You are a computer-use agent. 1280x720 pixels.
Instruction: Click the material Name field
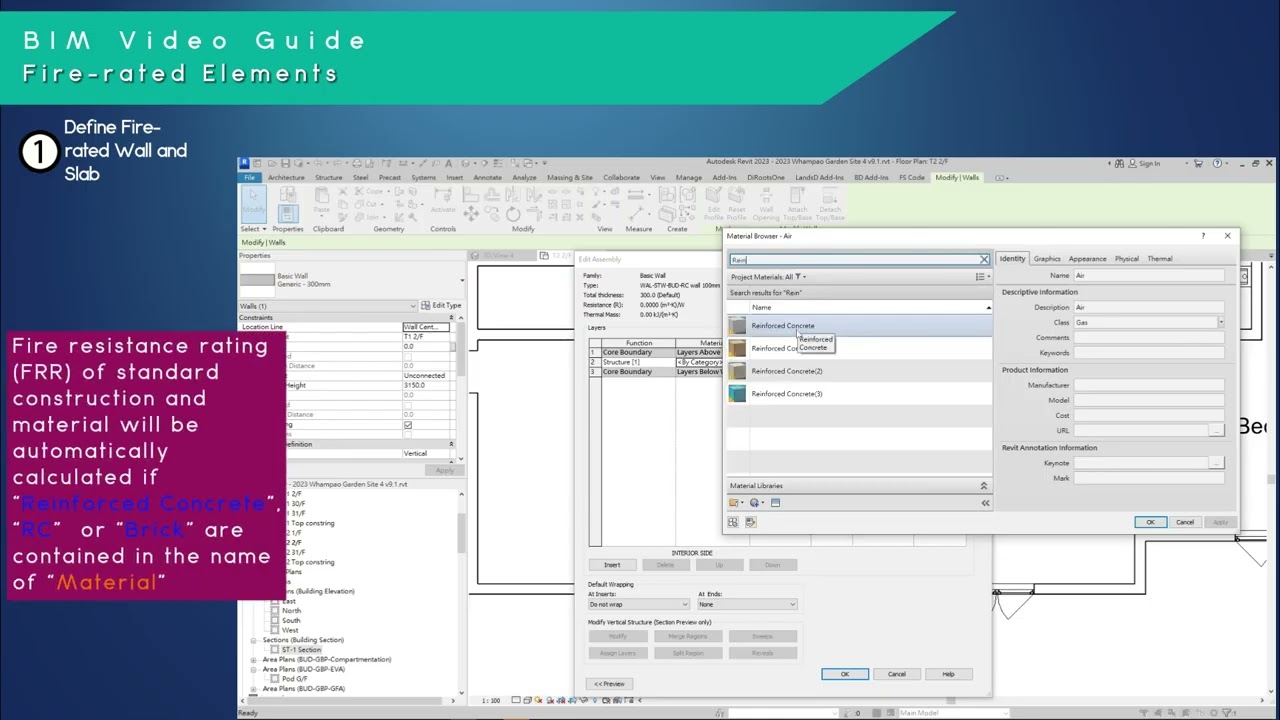click(x=1149, y=275)
